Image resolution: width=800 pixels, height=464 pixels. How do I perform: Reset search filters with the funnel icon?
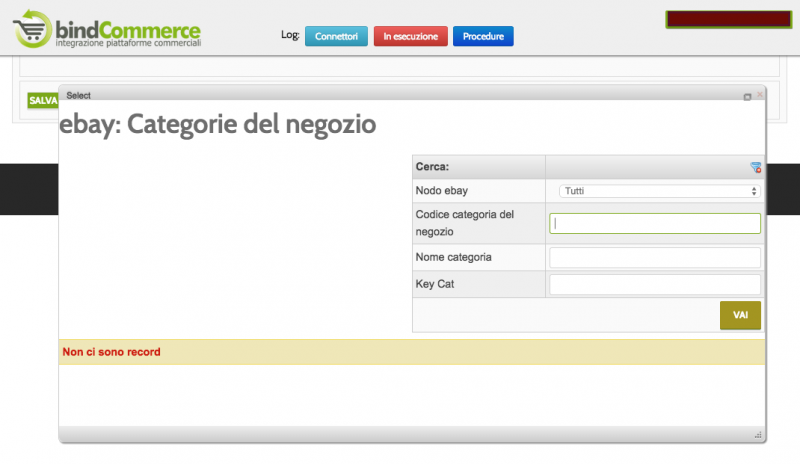pyautogui.click(x=756, y=167)
